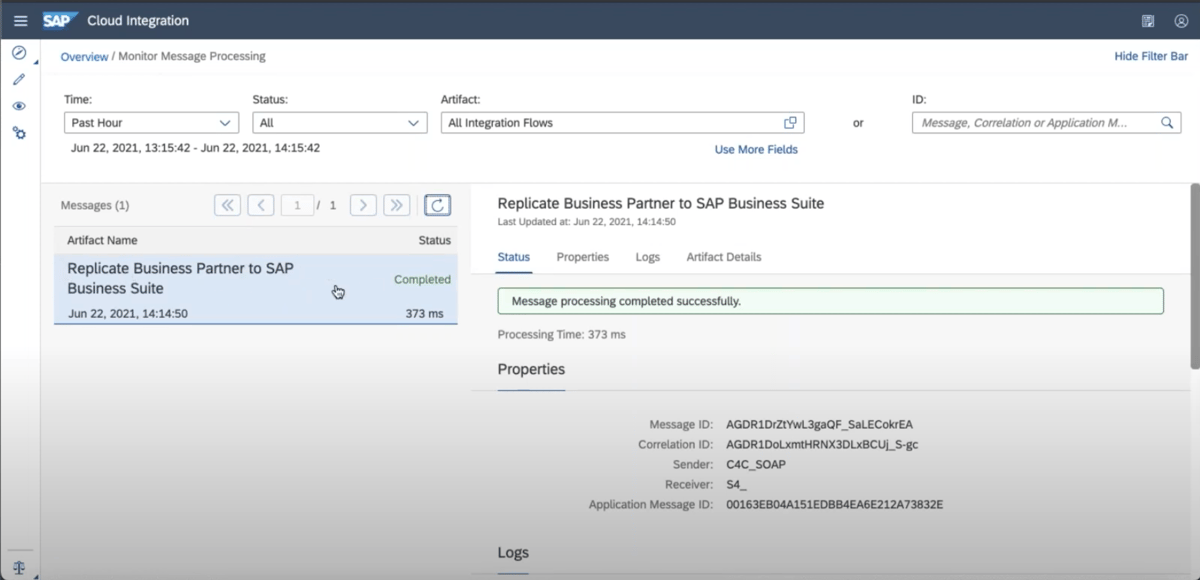
Task: Open the user profile icon in header
Action: point(1181,20)
